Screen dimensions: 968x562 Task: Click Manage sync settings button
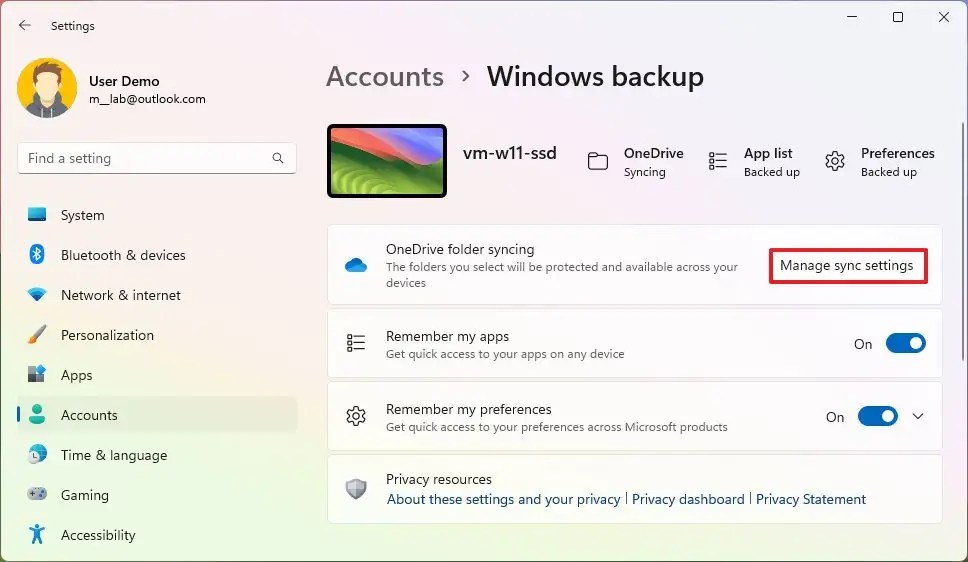847,266
